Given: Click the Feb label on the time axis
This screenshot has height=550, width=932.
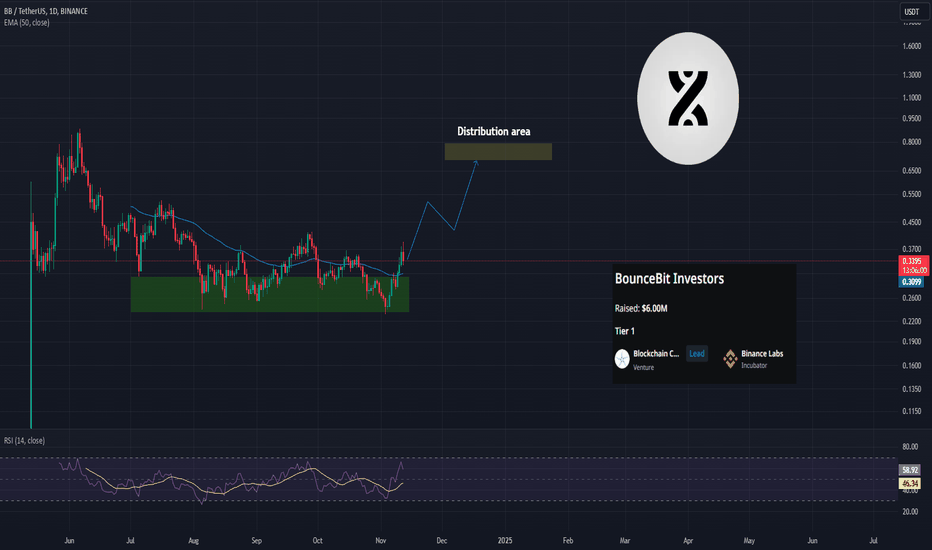Looking at the screenshot, I should (x=568, y=540).
